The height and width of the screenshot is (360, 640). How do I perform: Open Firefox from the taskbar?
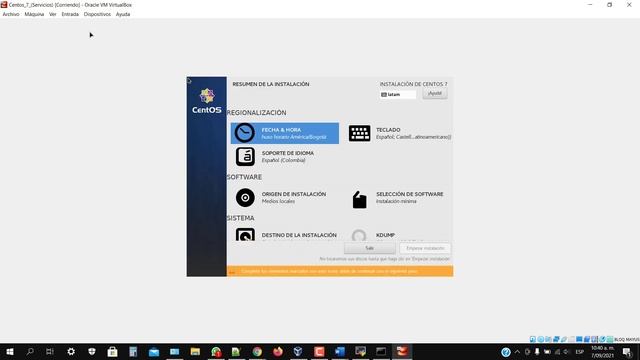278,351
